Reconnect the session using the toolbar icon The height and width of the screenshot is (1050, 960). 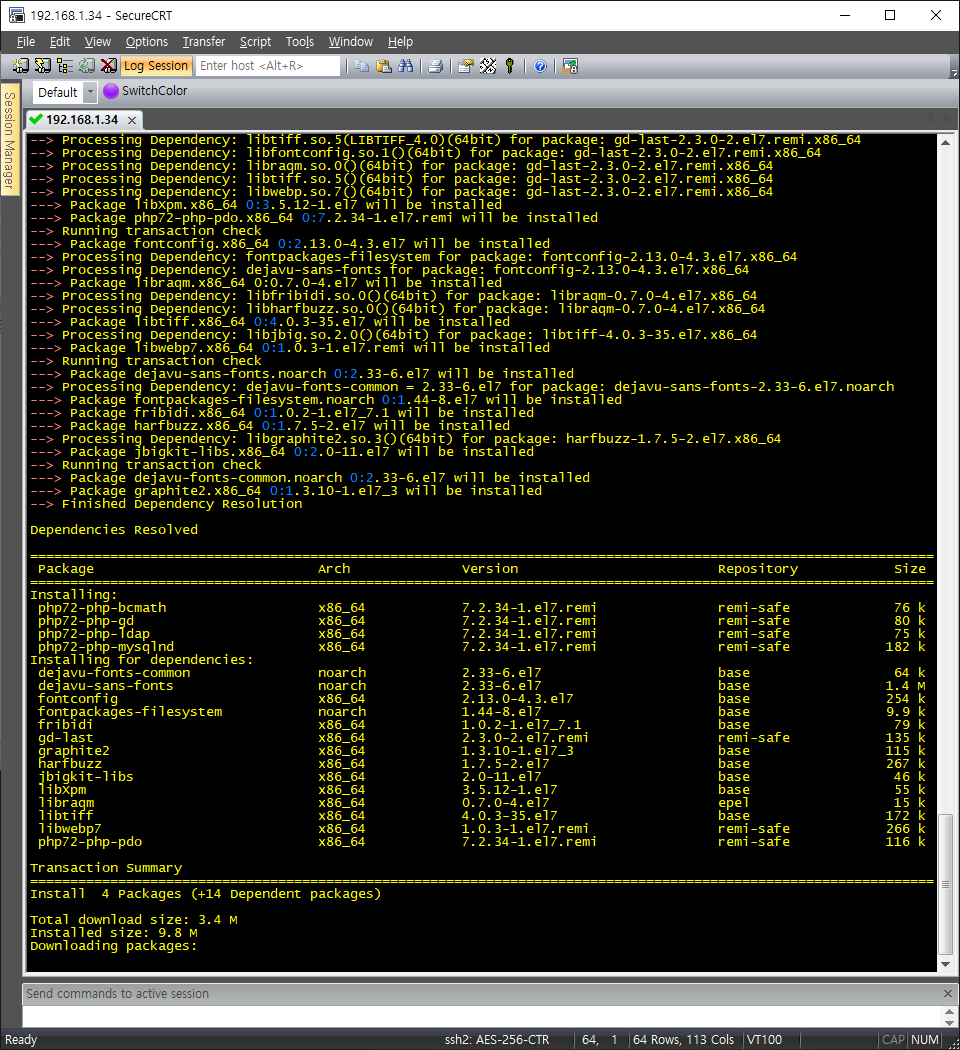click(x=87, y=66)
